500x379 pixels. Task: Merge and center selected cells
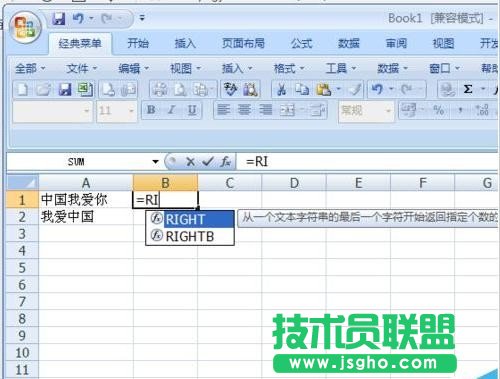287,110
